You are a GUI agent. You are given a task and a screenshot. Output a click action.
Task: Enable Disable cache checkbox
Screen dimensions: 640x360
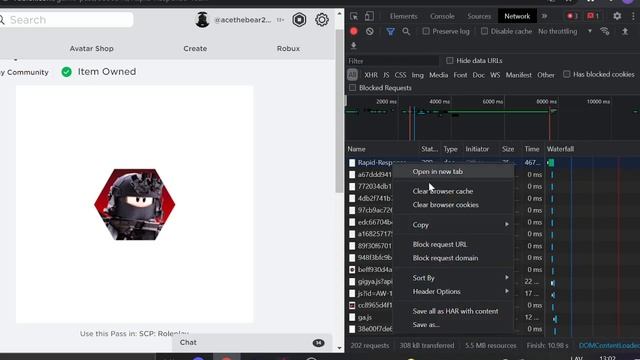(x=484, y=31)
